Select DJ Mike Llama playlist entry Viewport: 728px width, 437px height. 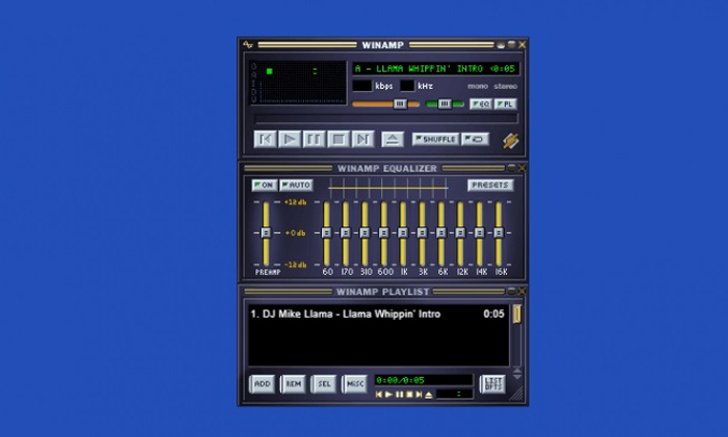377,314
